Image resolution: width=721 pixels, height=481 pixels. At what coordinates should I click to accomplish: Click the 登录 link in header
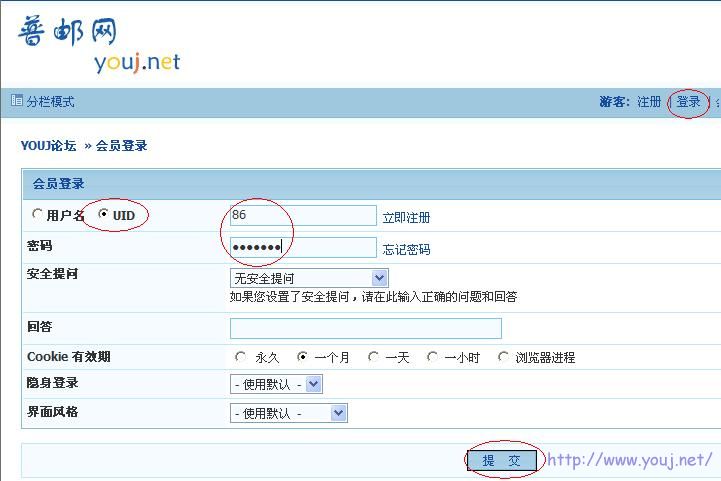pos(688,102)
